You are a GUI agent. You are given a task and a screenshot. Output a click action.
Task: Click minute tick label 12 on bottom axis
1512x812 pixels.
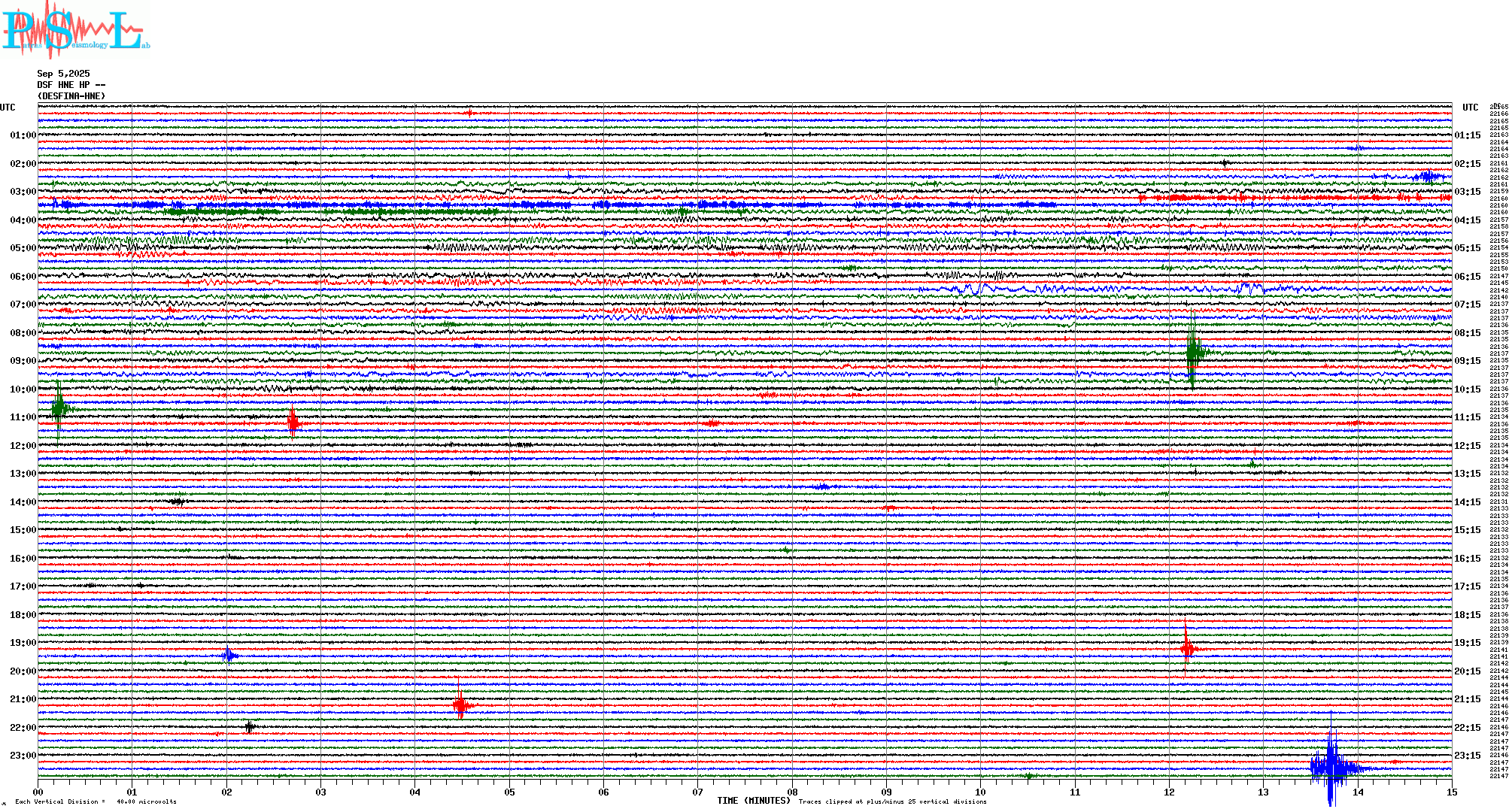click(1169, 792)
